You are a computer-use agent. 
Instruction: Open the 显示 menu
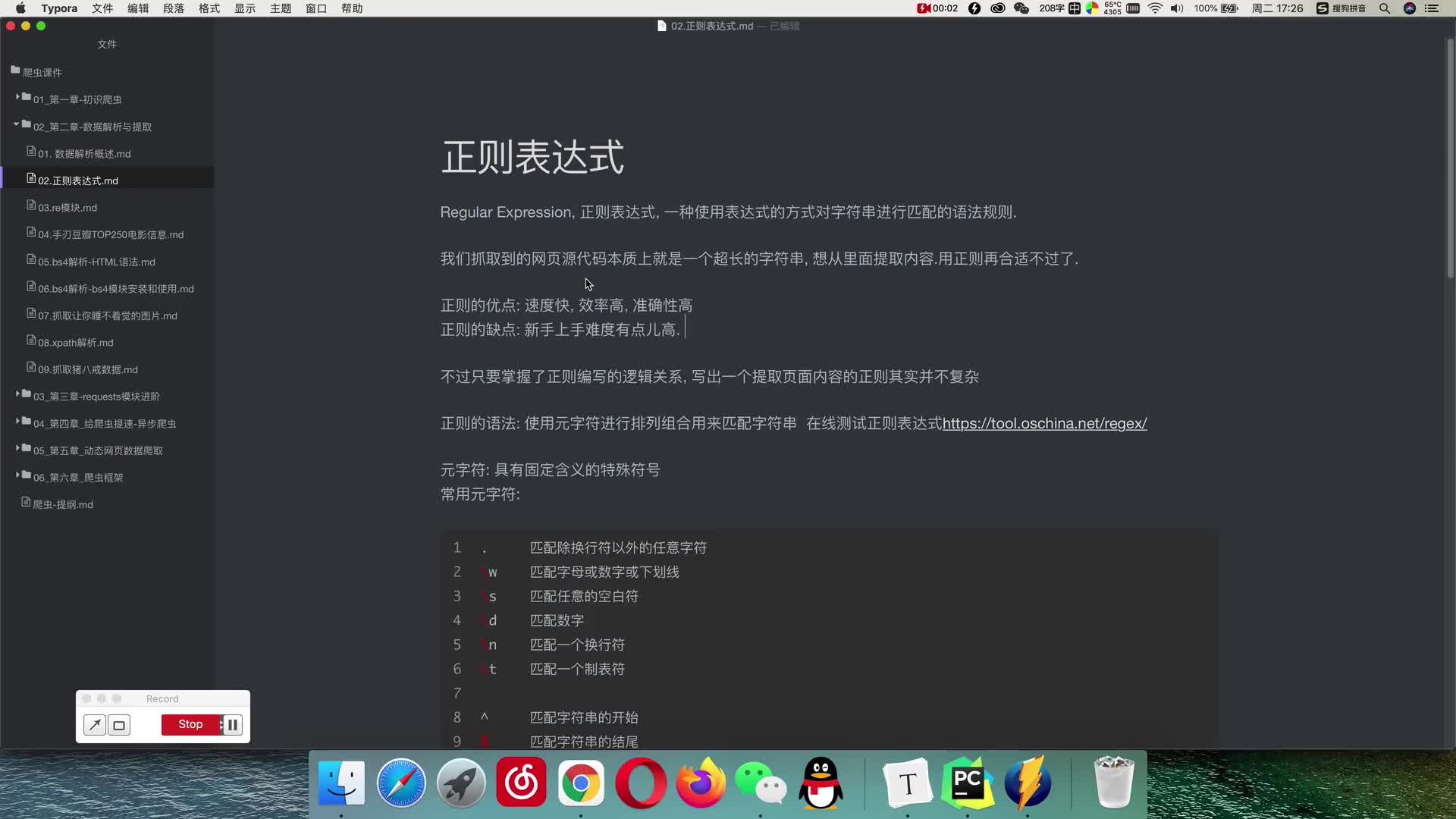pos(245,8)
